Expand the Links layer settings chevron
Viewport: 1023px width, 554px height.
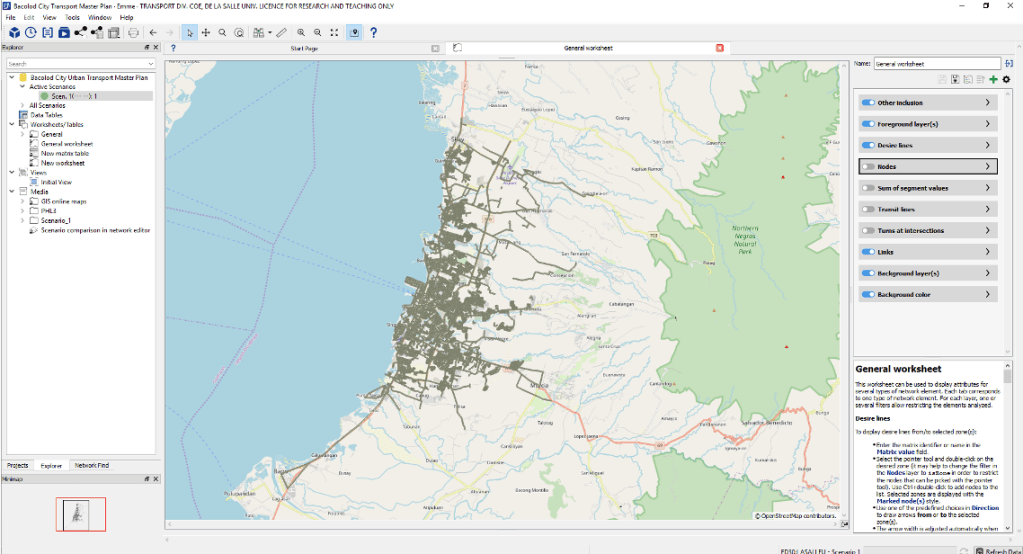click(988, 252)
